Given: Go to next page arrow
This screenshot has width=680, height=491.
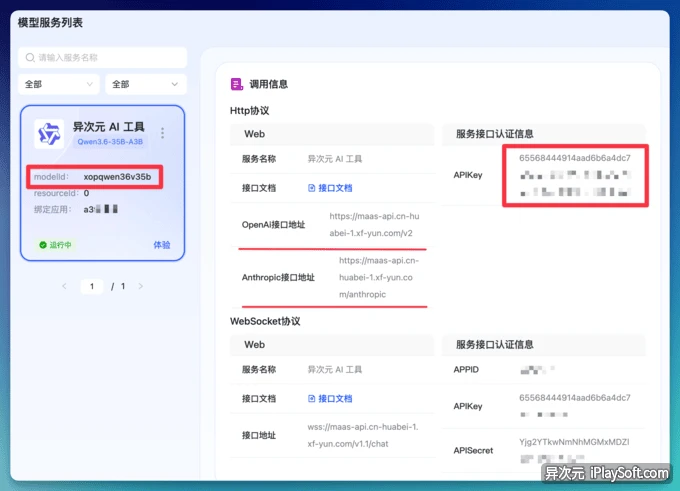Looking at the screenshot, I should click(x=141, y=286).
